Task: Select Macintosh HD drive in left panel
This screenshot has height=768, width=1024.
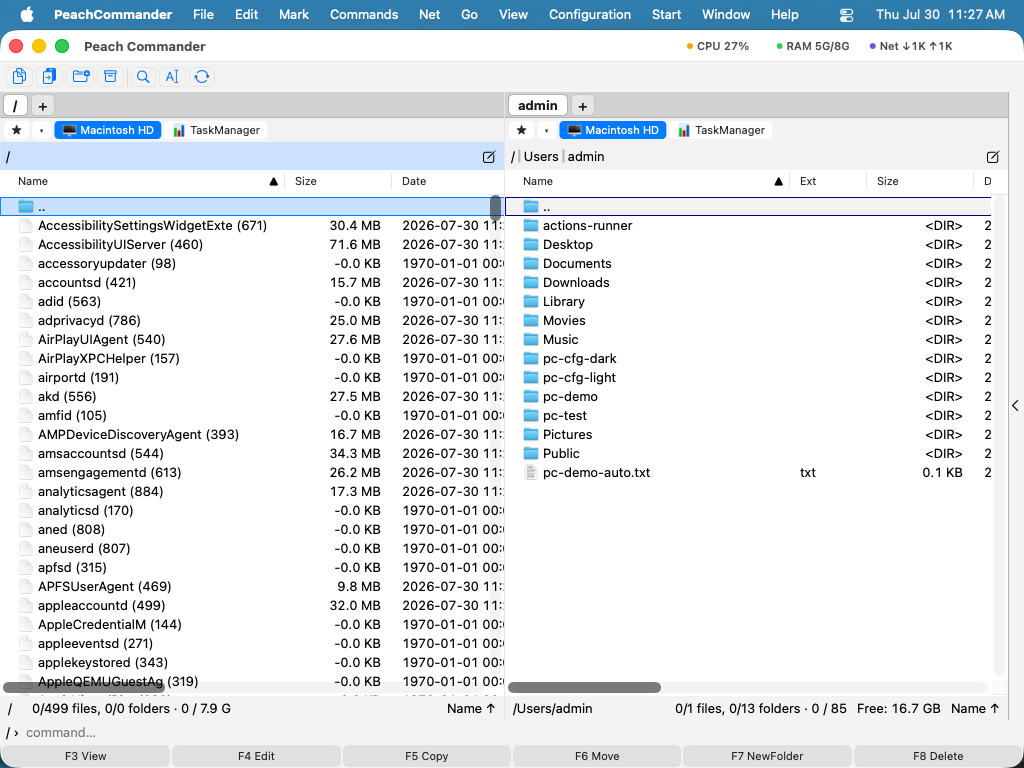Action: point(108,130)
